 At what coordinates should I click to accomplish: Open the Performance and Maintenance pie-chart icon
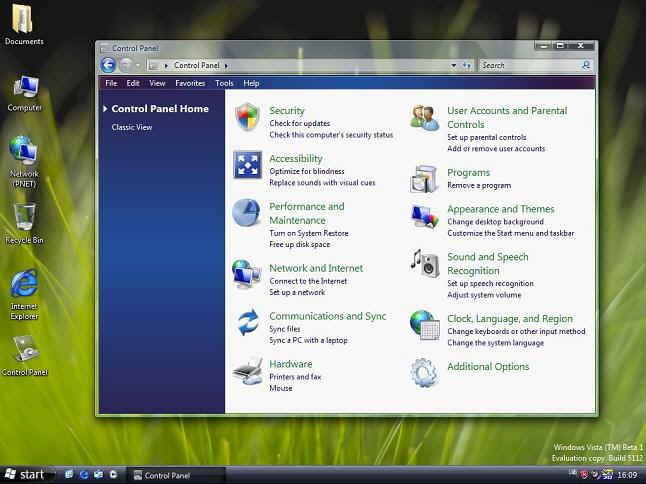[x=247, y=213]
